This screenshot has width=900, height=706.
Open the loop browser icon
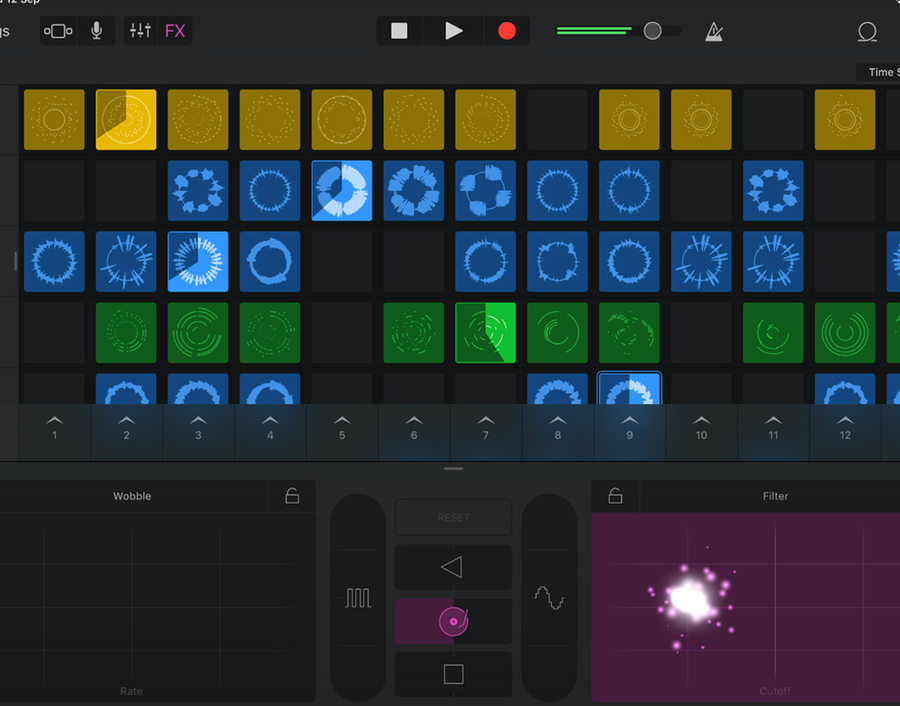coord(867,31)
